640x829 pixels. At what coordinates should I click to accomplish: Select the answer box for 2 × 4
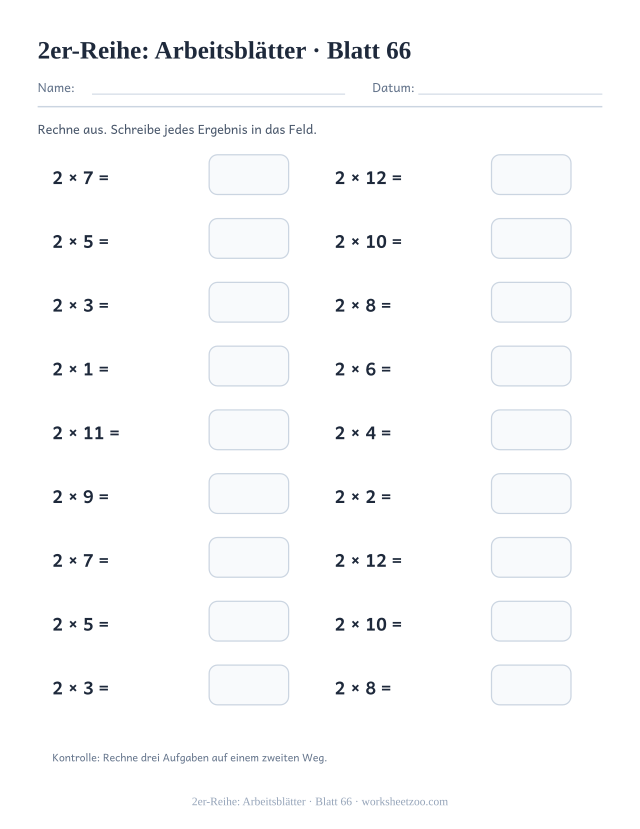tap(531, 430)
